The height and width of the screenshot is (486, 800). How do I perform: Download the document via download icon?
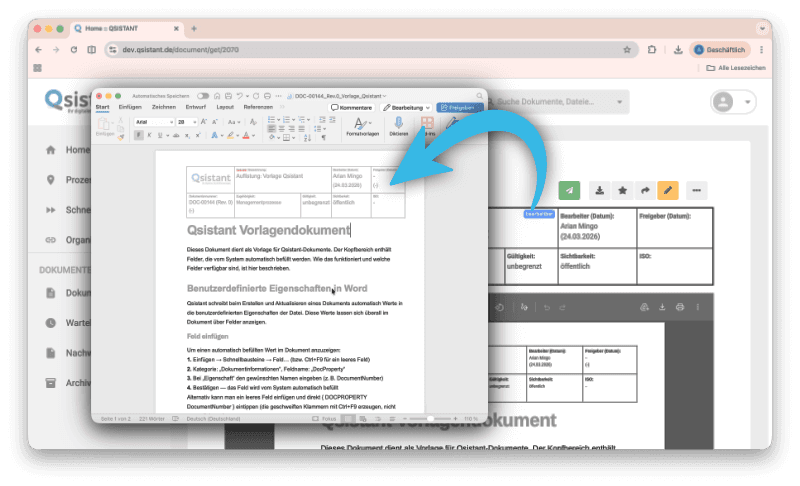coord(600,190)
